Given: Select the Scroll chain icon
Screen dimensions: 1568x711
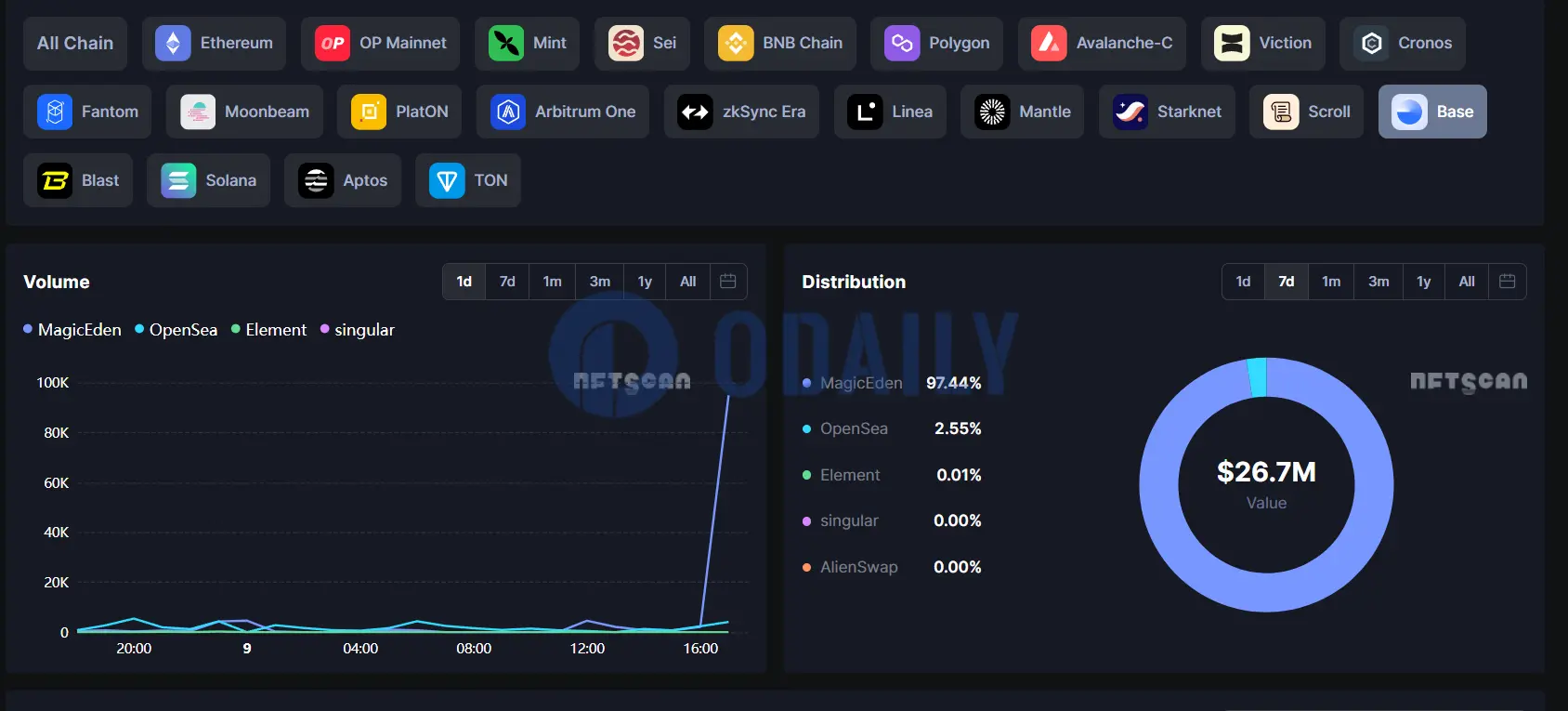Looking at the screenshot, I should pyautogui.click(x=1281, y=112).
